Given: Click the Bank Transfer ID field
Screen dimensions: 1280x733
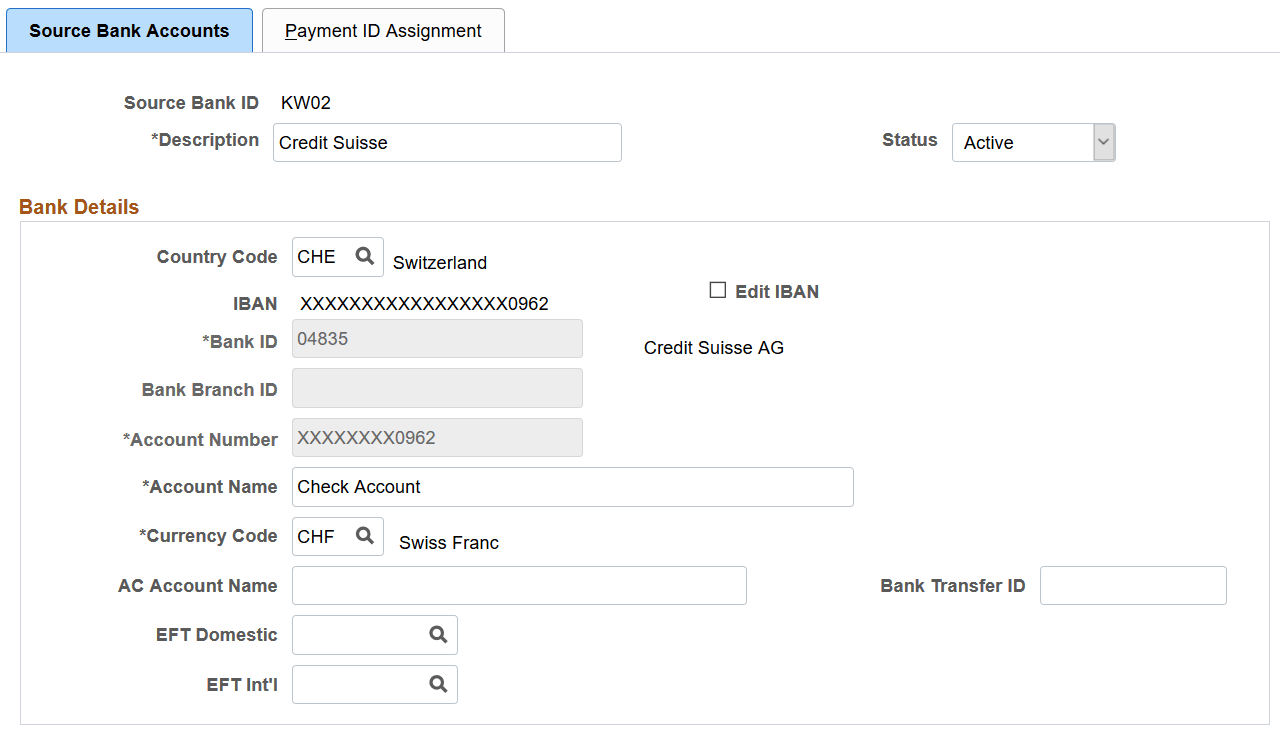Looking at the screenshot, I should 1133,585.
